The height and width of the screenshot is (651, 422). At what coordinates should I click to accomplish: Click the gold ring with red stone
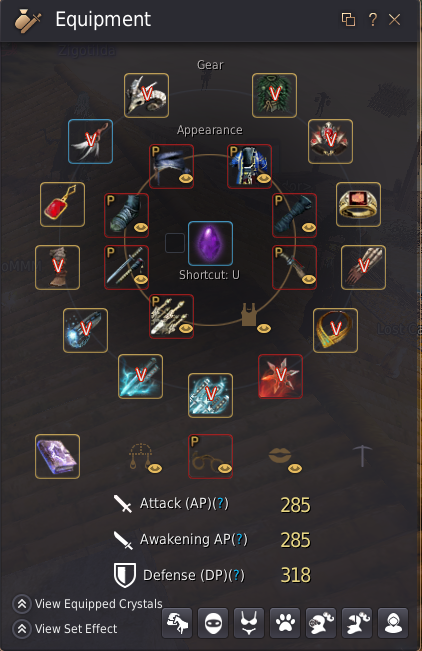pyautogui.click(x=358, y=204)
